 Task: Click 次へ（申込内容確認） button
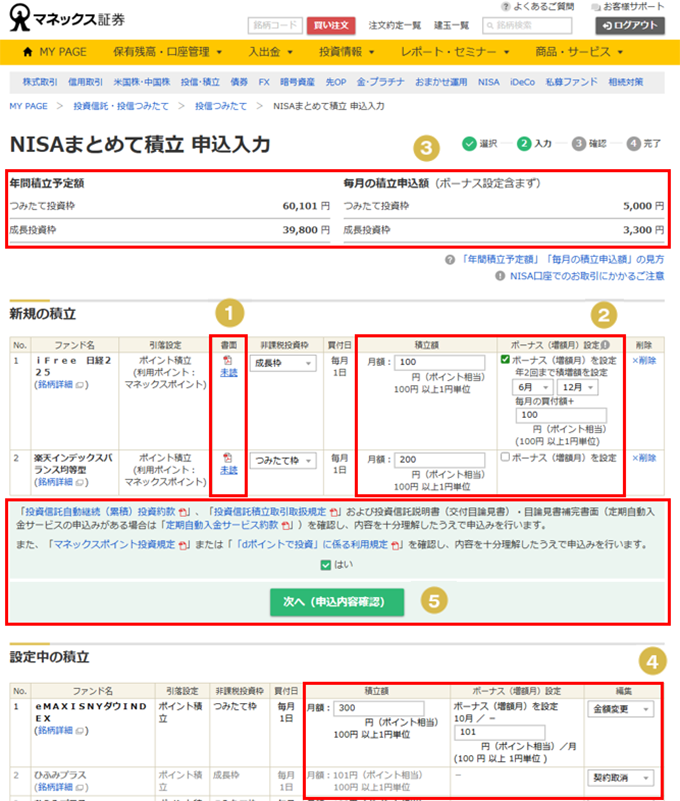(337, 602)
